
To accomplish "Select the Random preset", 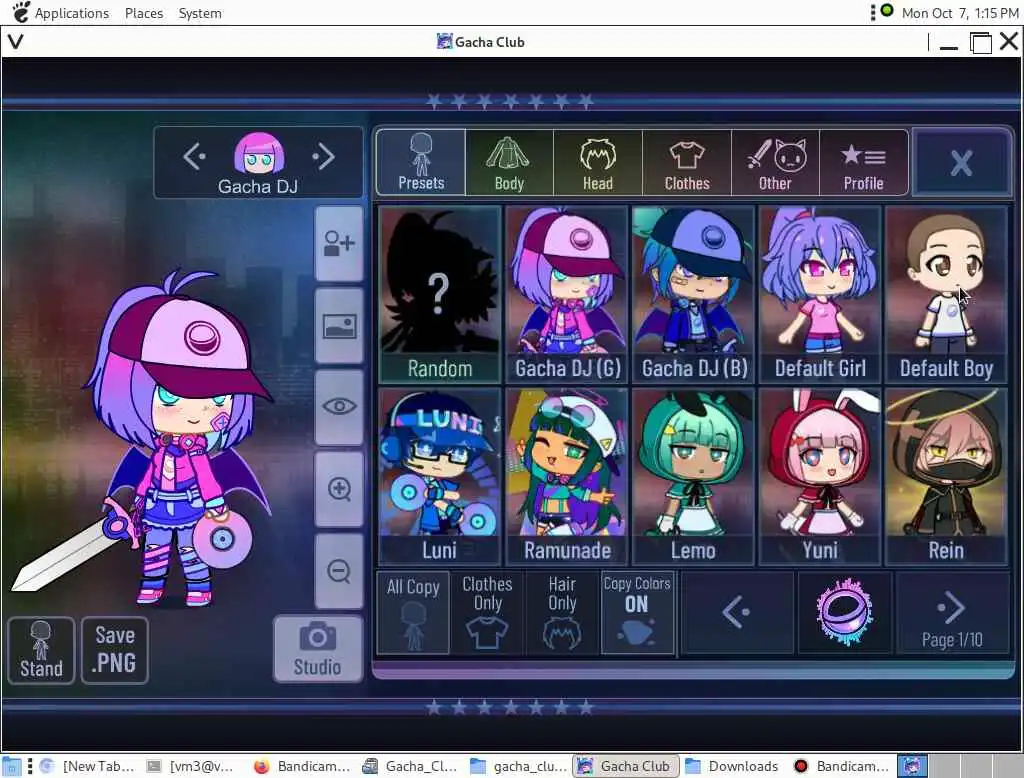I will [x=440, y=295].
